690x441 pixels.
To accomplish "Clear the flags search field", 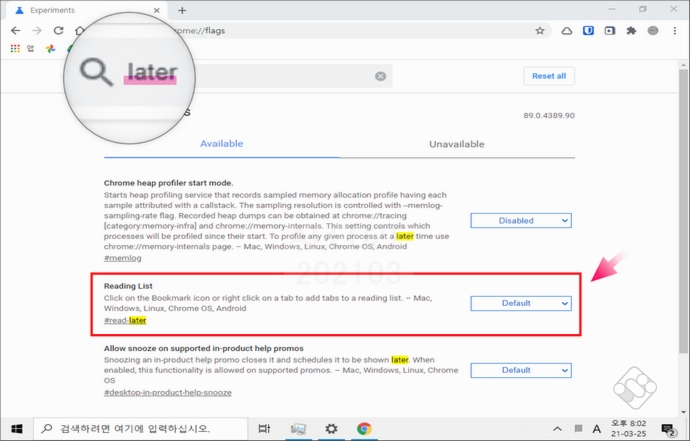I will tap(381, 76).
